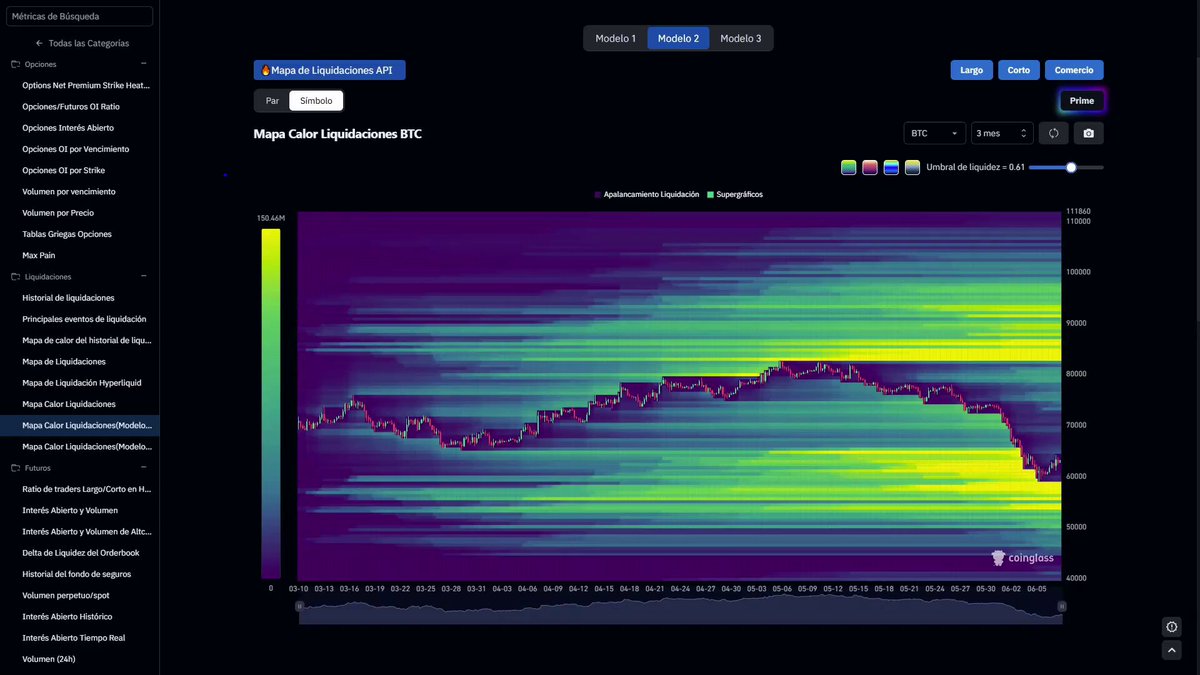
Task: Click the round help icon bottom right
Action: (x=1172, y=626)
